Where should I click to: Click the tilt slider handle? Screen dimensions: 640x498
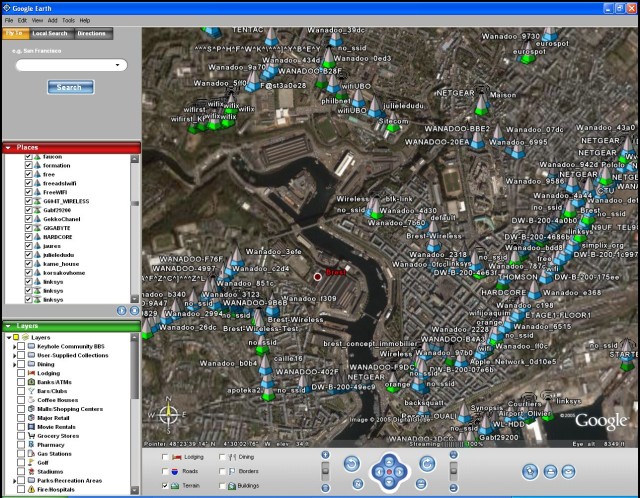click(x=453, y=470)
